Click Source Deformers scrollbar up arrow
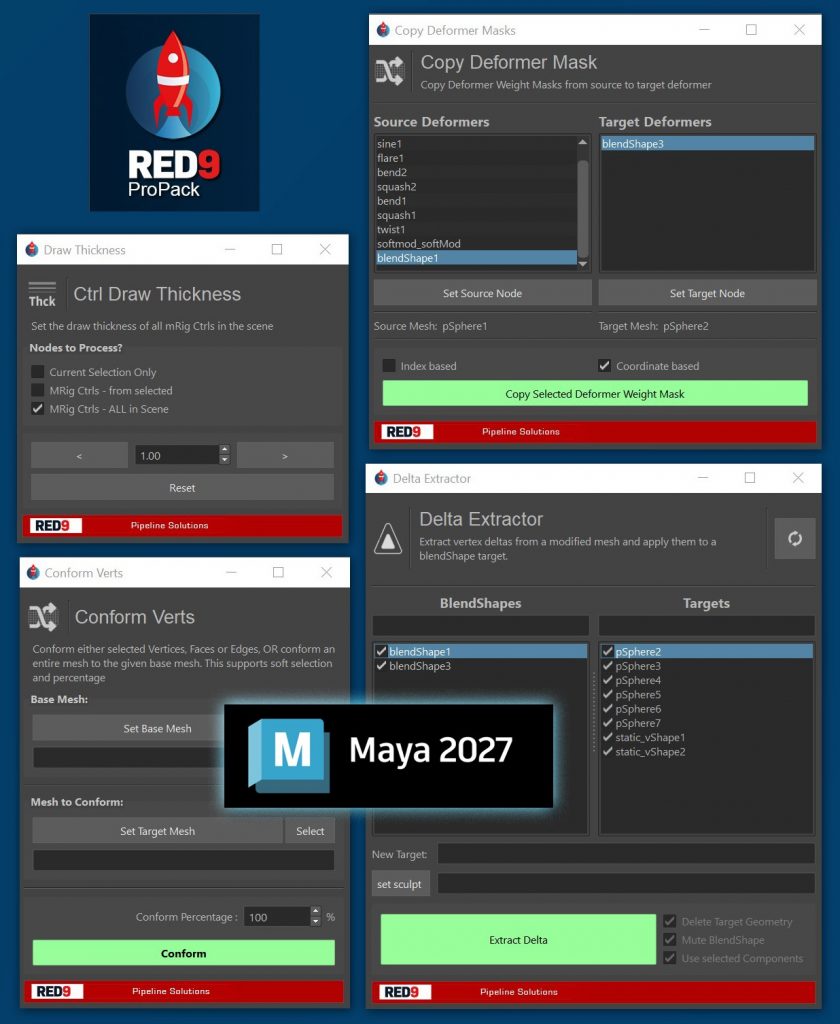 (x=583, y=142)
